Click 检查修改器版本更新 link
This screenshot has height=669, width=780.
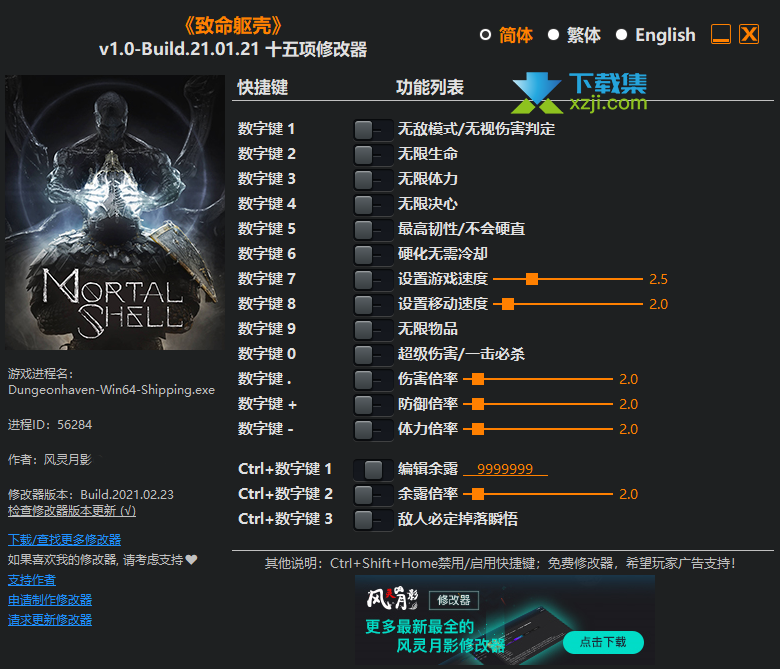point(72,511)
